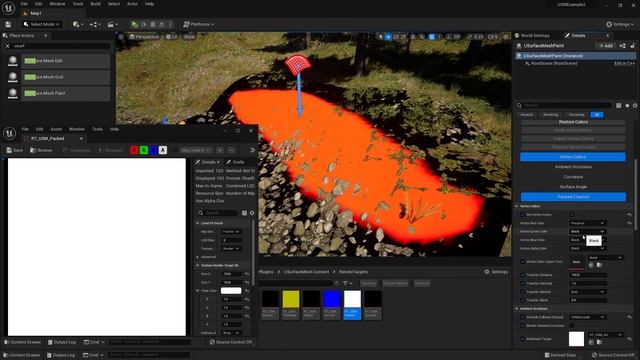Screen dimensions: 640x360
Task: Open the Transfer Method dropdown
Action: click(x=587, y=292)
